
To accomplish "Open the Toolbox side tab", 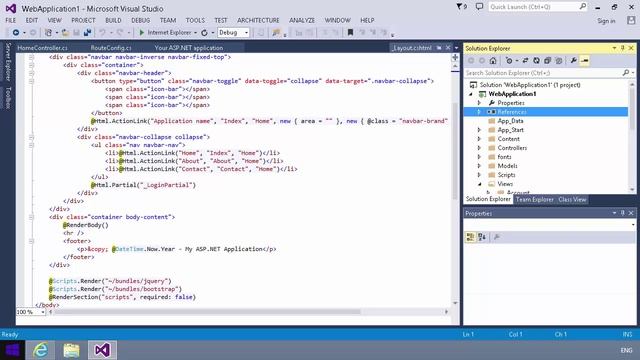I will (8, 98).
